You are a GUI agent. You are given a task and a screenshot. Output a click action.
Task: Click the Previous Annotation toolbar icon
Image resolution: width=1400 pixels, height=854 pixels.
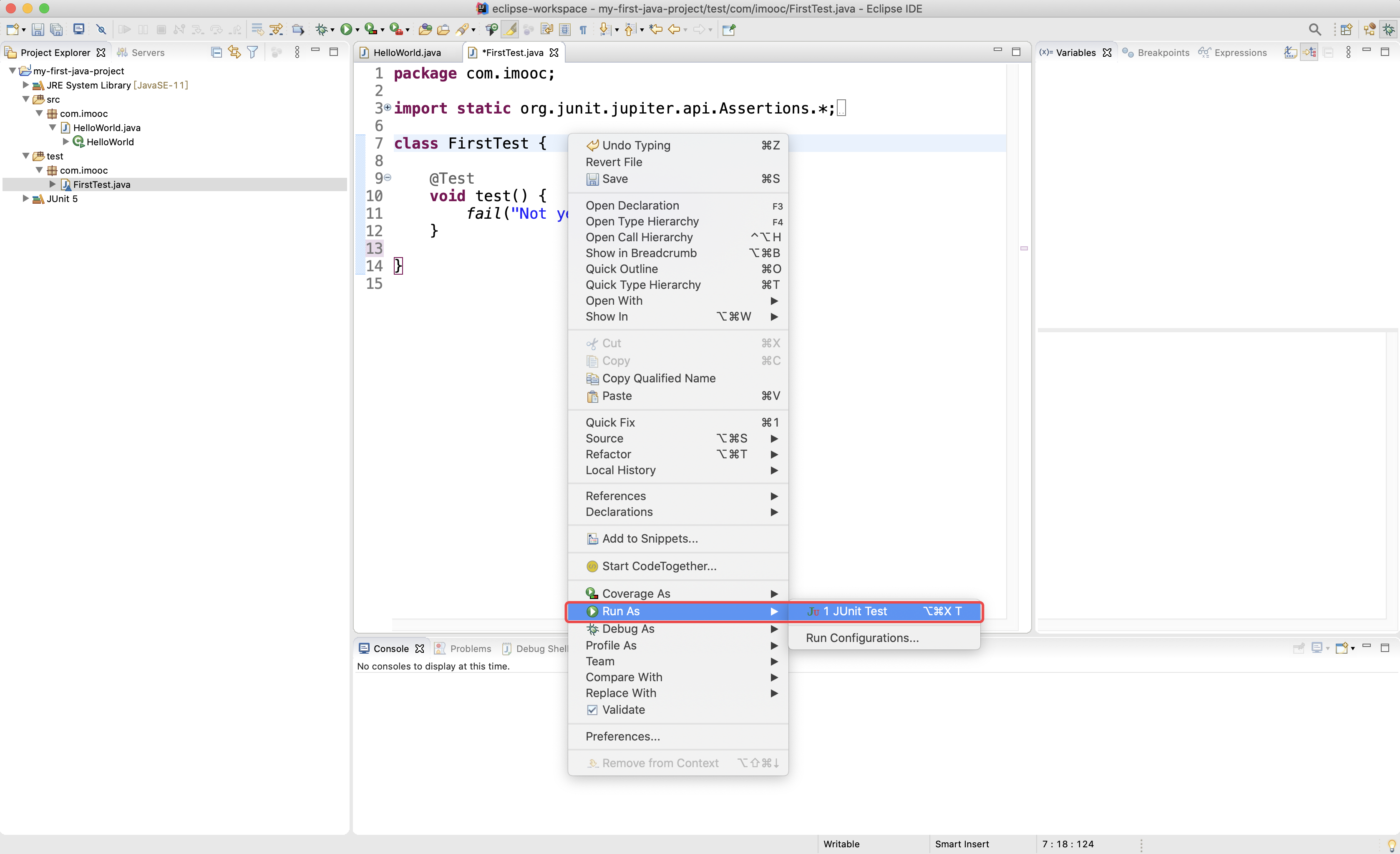tap(630, 30)
